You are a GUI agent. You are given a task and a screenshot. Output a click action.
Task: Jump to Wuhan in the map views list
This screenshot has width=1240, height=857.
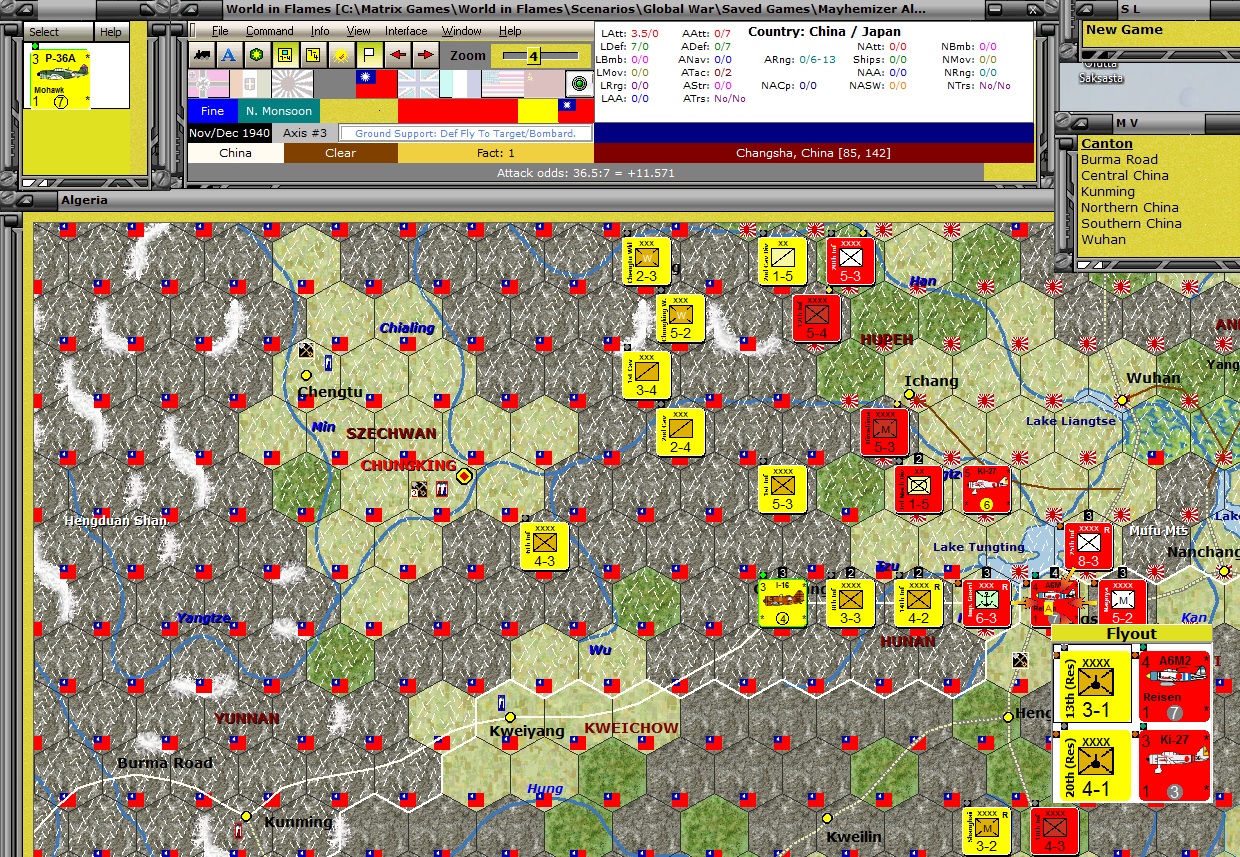point(1103,239)
